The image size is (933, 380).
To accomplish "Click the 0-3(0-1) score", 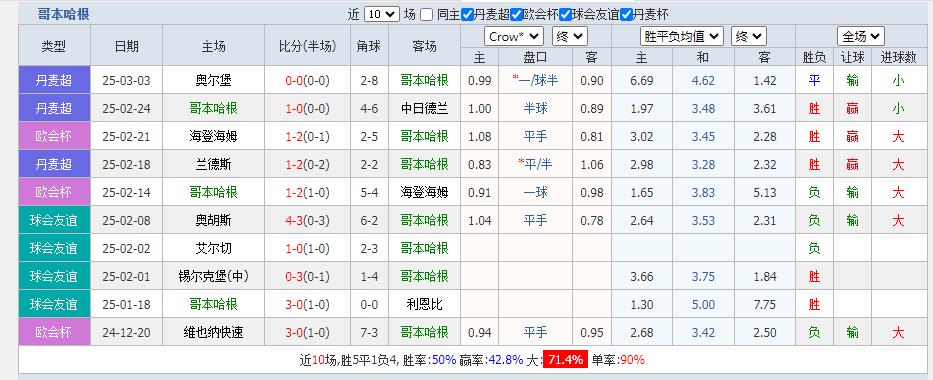I will (307, 277).
